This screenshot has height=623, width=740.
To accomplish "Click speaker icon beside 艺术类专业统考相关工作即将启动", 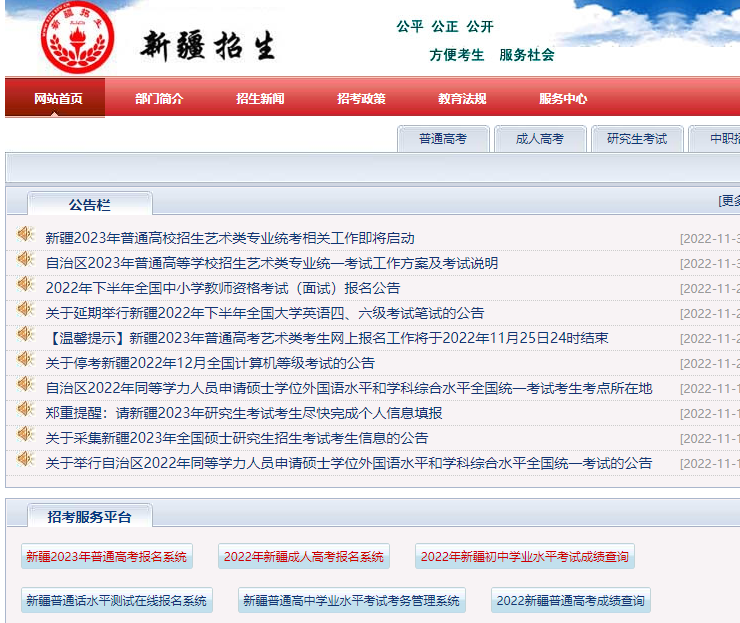I will coord(25,234).
